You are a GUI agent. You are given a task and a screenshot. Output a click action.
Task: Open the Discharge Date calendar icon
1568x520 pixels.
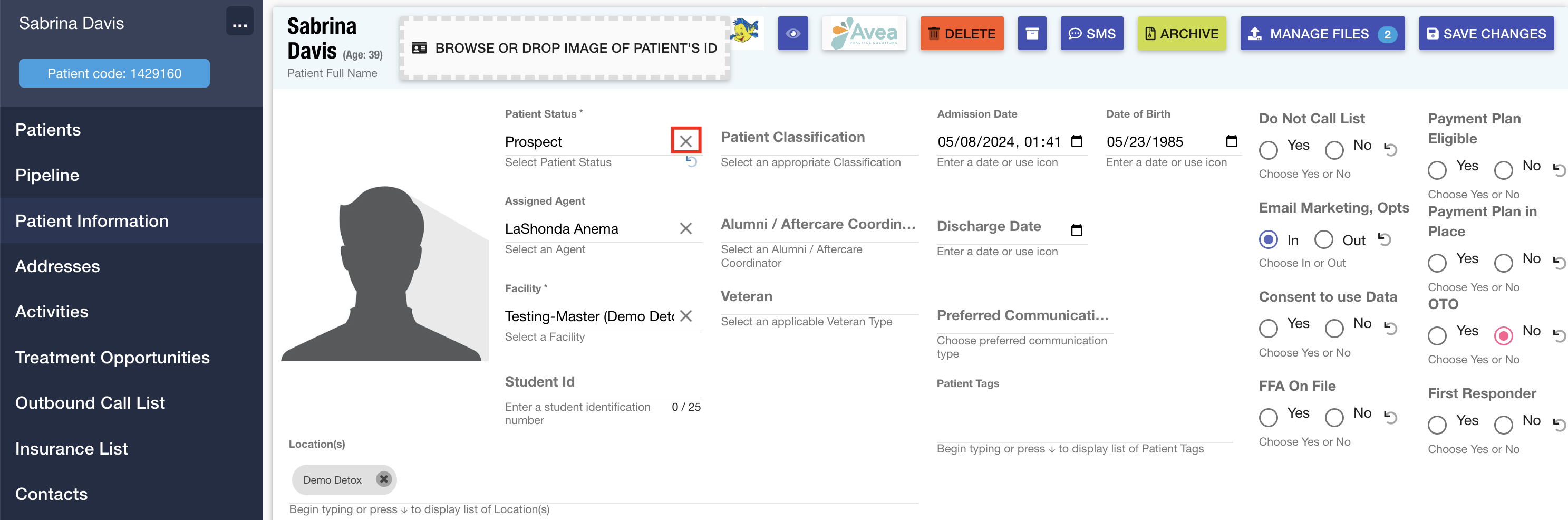coord(1076,230)
